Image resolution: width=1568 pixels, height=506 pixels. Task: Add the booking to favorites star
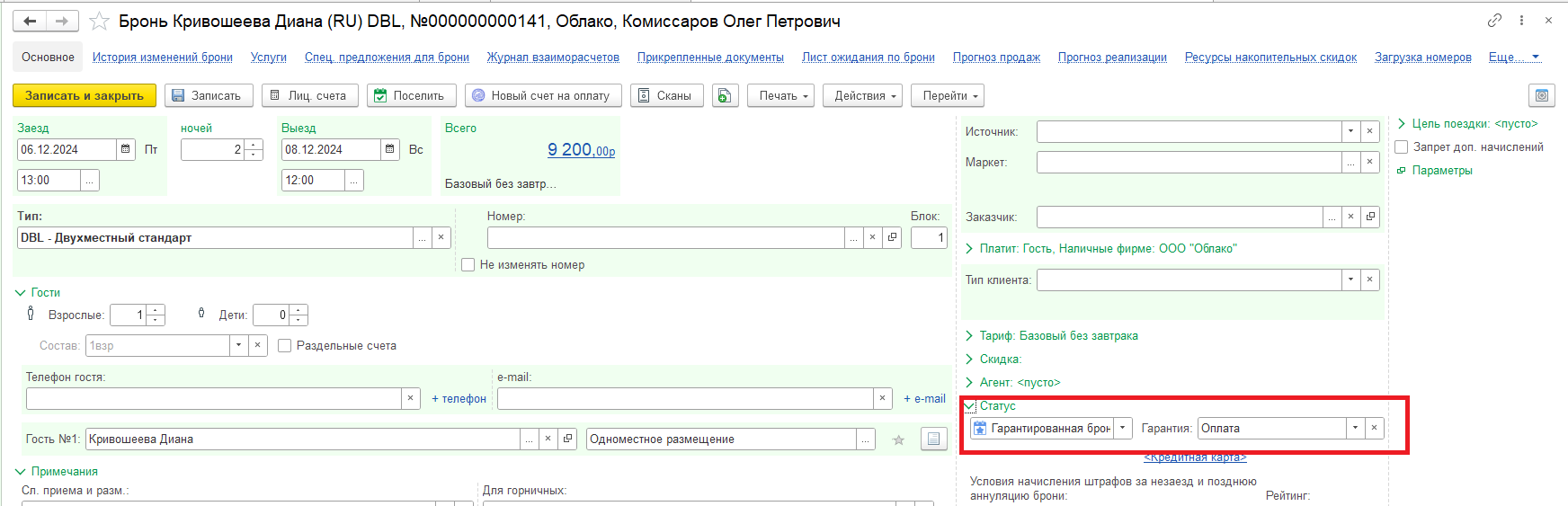coord(100,21)
